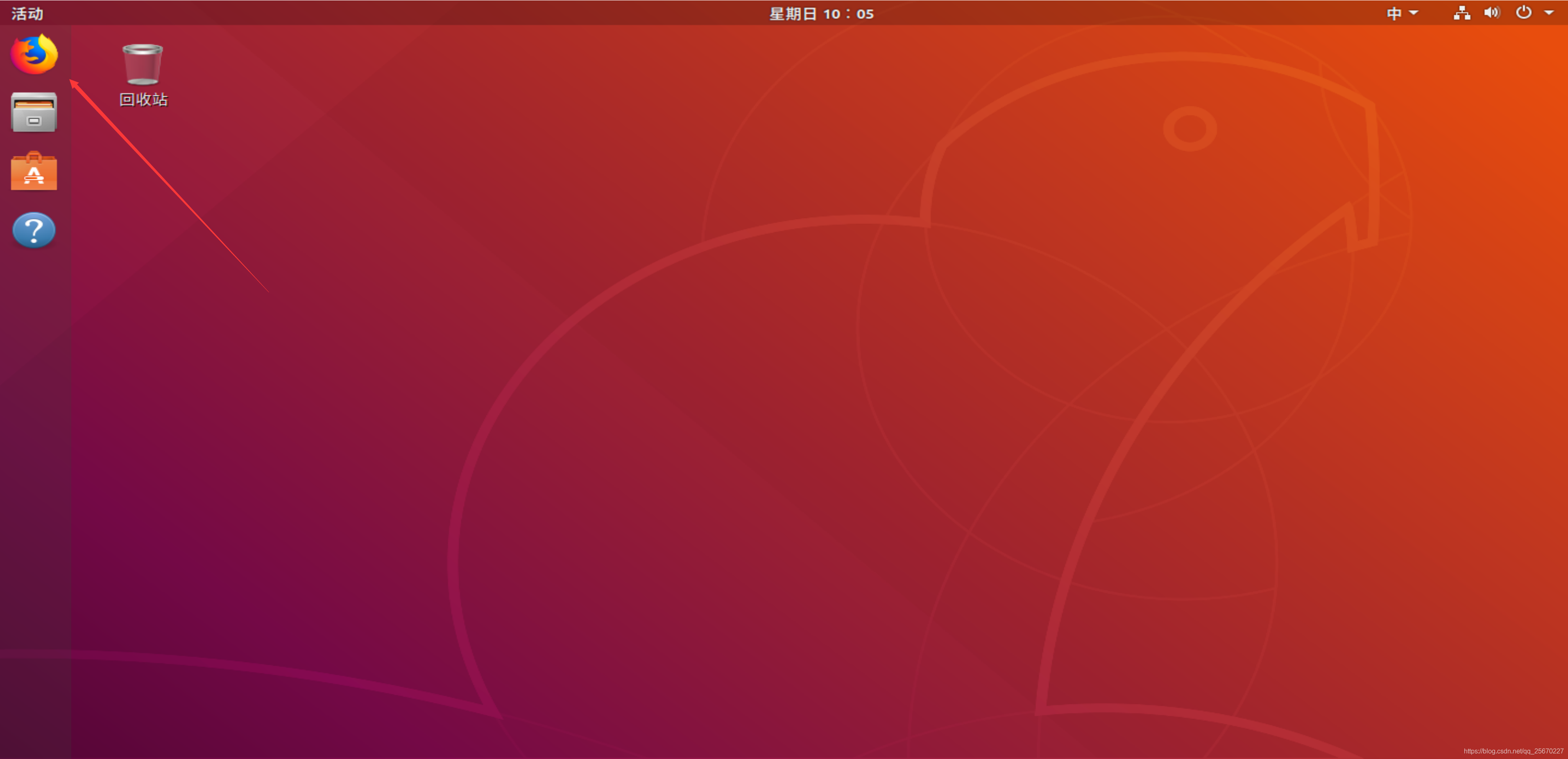Select the 回收站 trash icon on the desktop
Viewport: 1568px width, 759px height.
click(x=143, y=75)
